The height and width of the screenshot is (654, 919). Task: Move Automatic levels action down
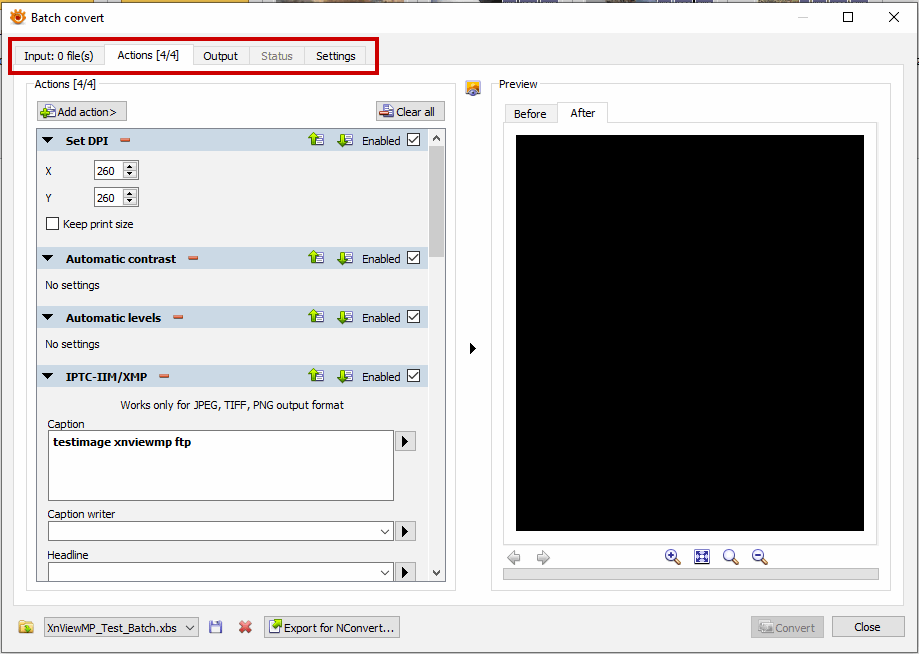(x=345, y=316)
